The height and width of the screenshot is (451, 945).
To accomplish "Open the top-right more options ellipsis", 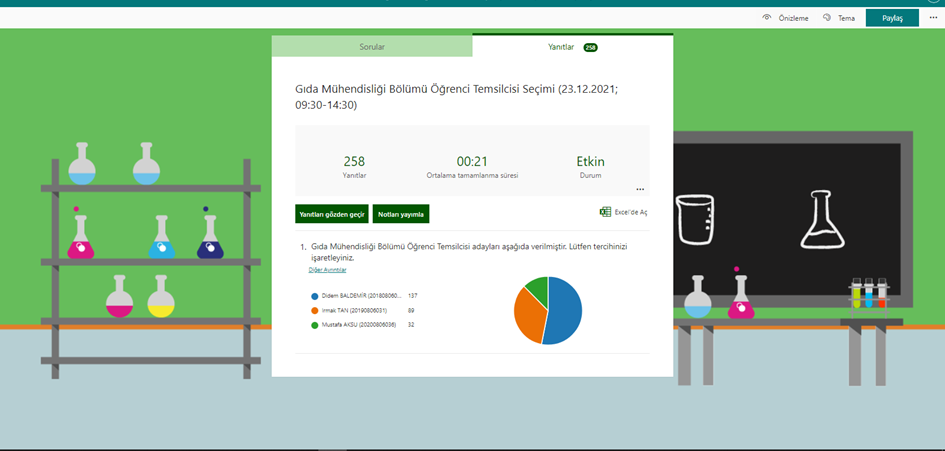I will coord(933,18).
